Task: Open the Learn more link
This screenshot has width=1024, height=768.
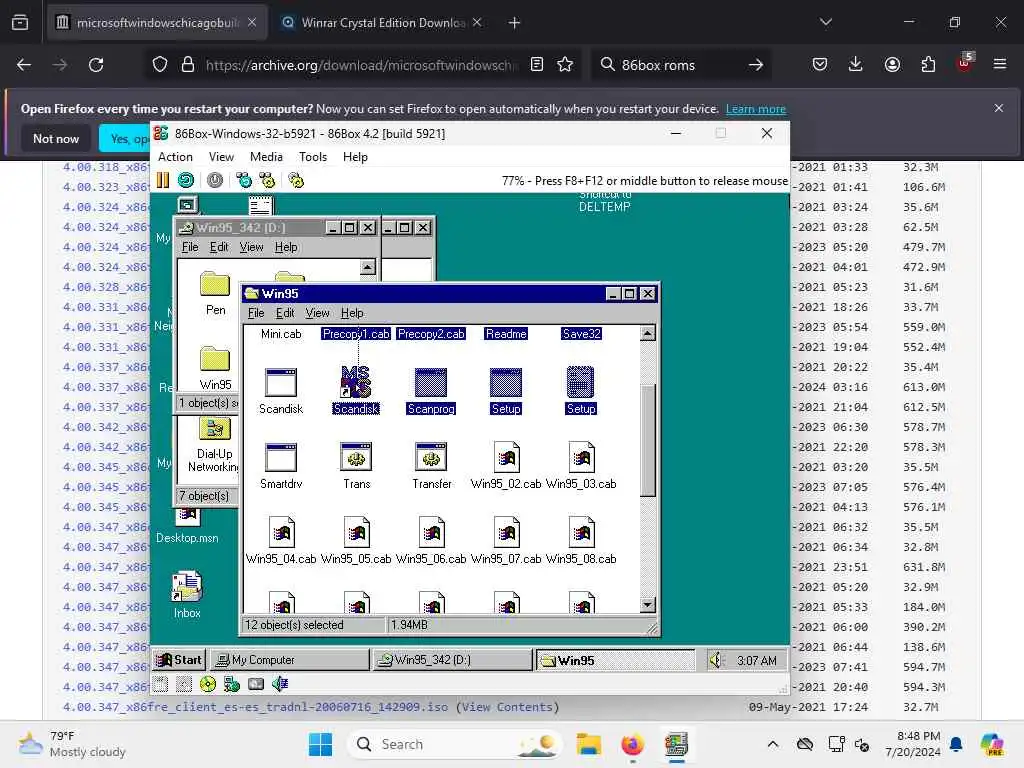Action: pyautogui.click(x=756, y=109)
